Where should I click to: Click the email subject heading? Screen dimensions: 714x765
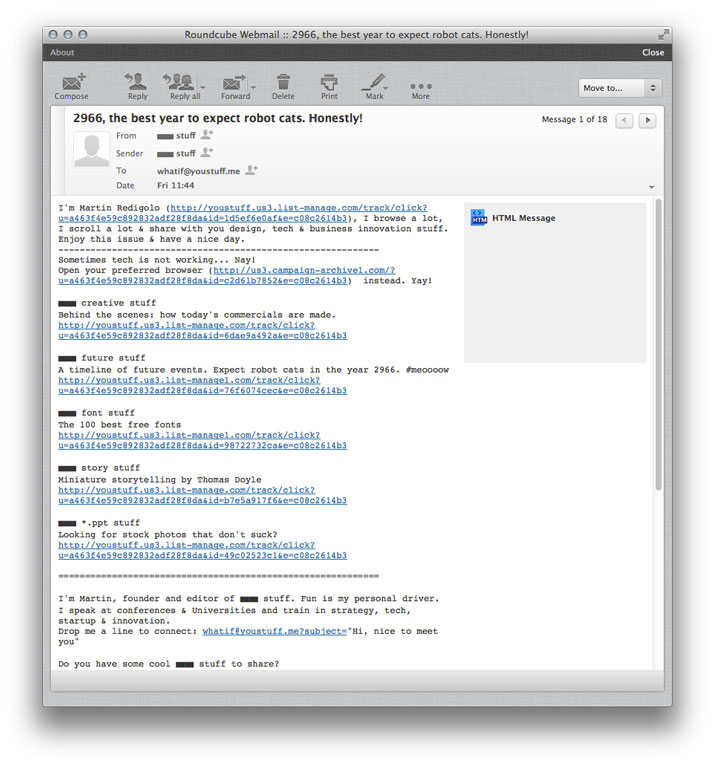click(218, 118)
